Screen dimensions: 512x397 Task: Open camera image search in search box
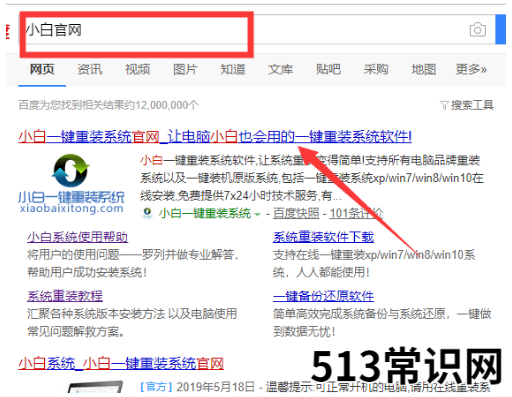pyautogui.click(x=477, y=30)
